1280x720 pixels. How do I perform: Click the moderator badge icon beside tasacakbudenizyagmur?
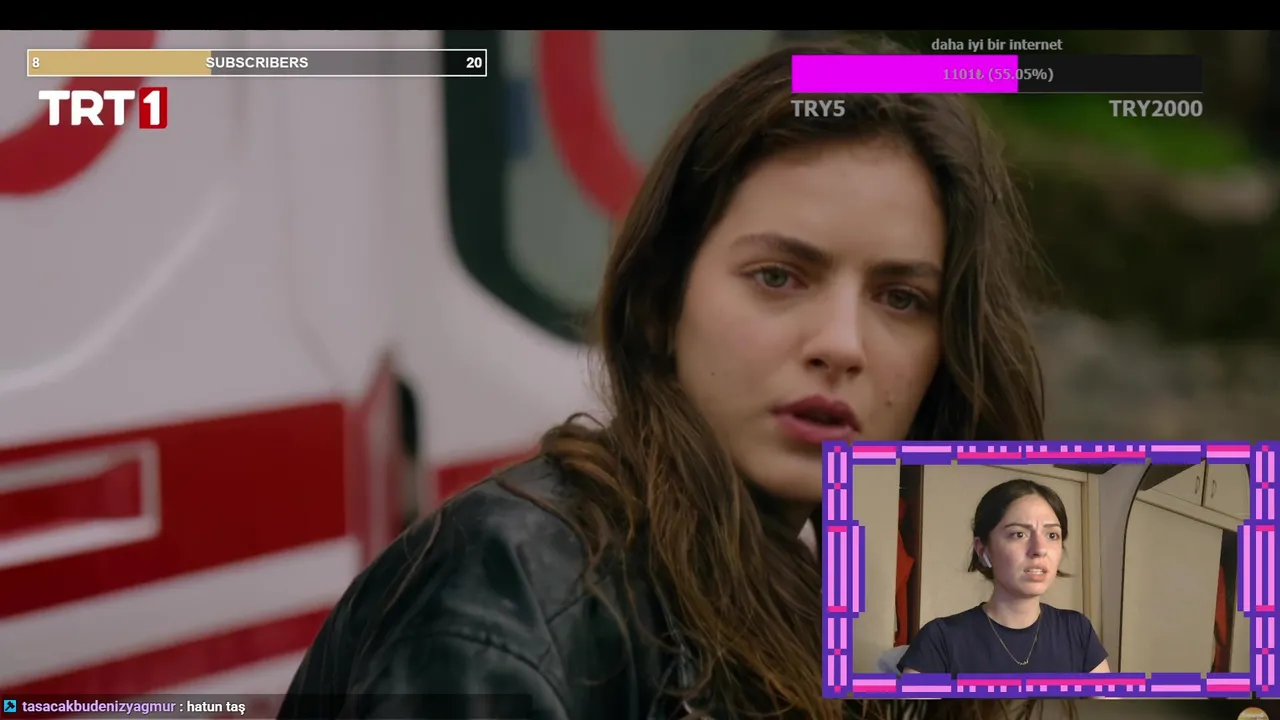point(10,707)
